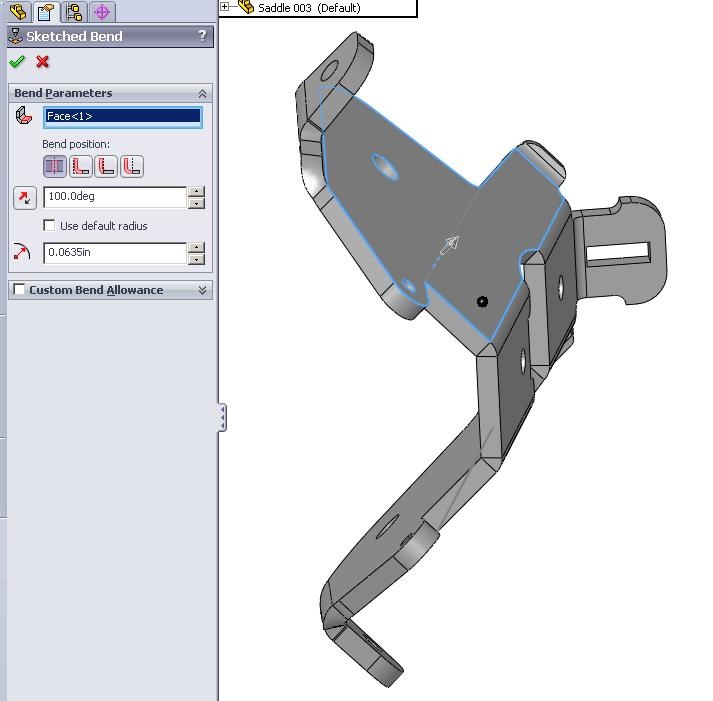Accept the sketched bend with green checkmark
The height and width of the screenshot is (701, 713).
click(x=17, y=61)
